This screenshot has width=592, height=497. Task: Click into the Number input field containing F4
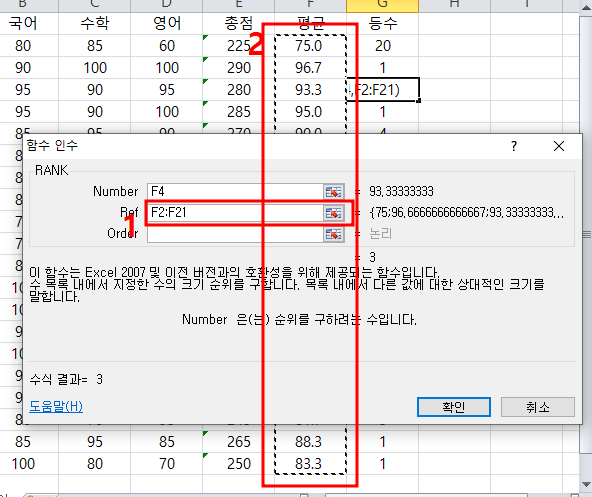pyautogui.click(x=235, y=191)
